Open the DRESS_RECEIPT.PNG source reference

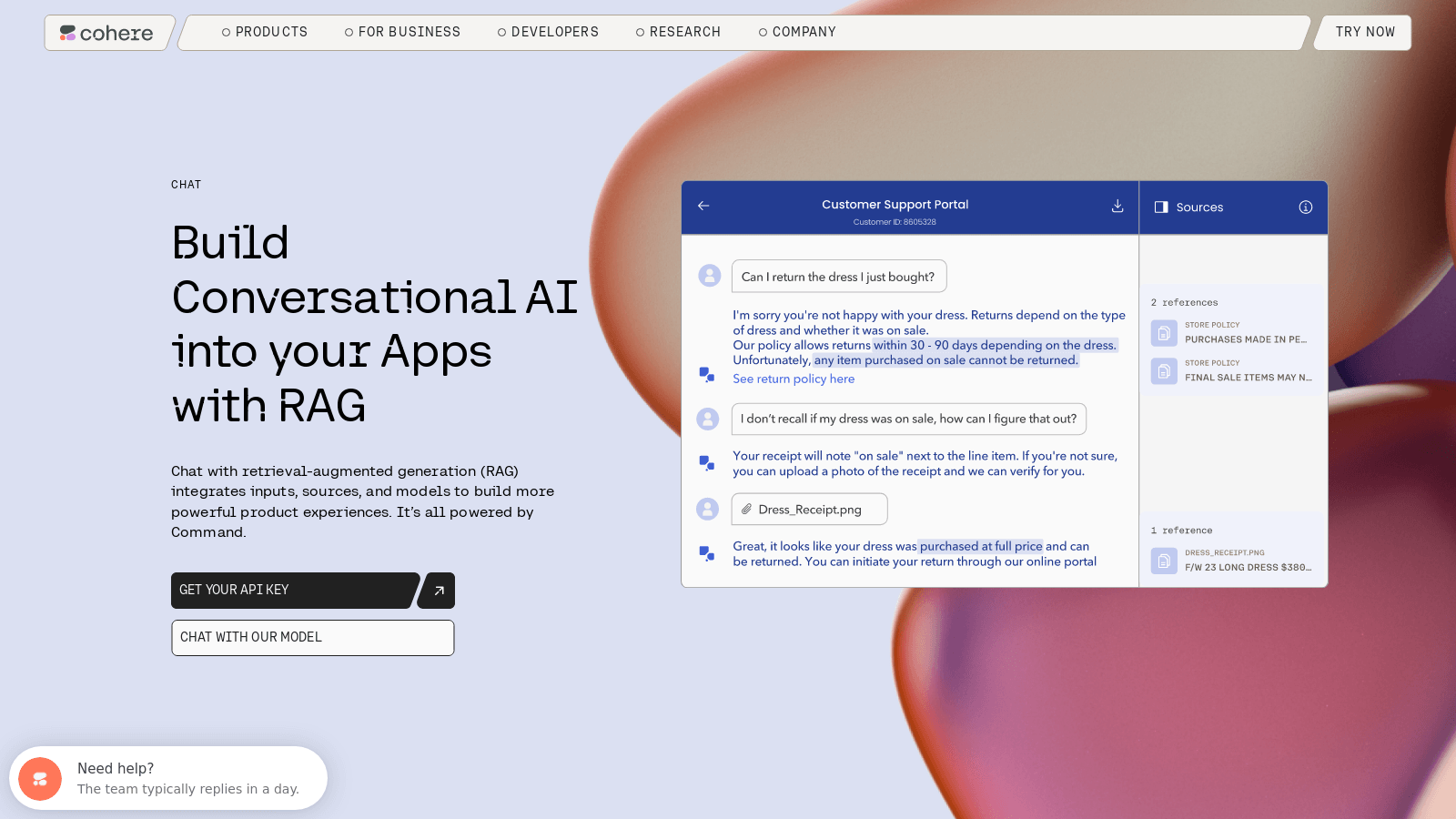pyautogui.click(x=1233, y=561)
